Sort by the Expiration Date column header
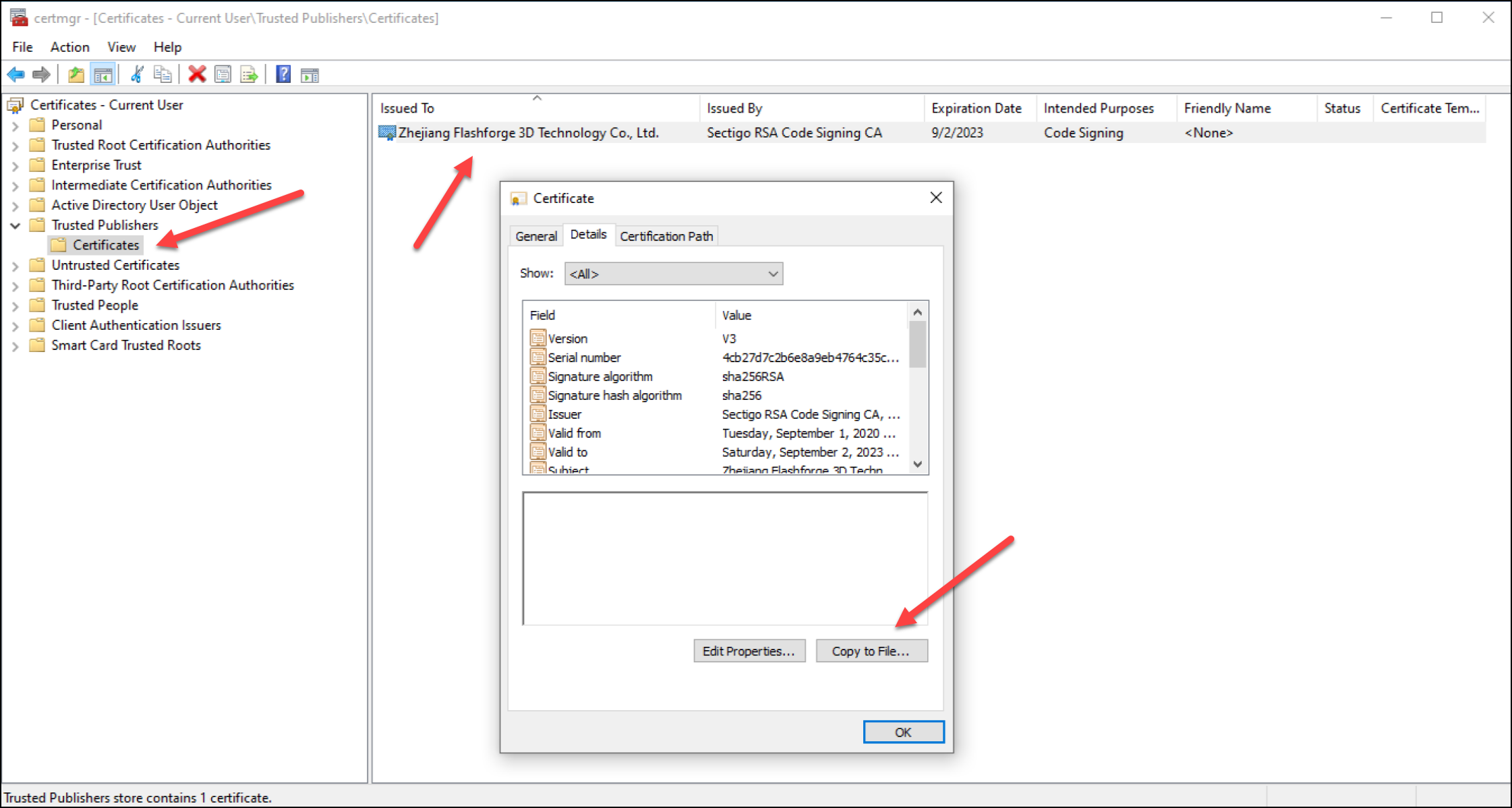The height and width of the screenshot is (808, 1512). [x=979, y=108]
